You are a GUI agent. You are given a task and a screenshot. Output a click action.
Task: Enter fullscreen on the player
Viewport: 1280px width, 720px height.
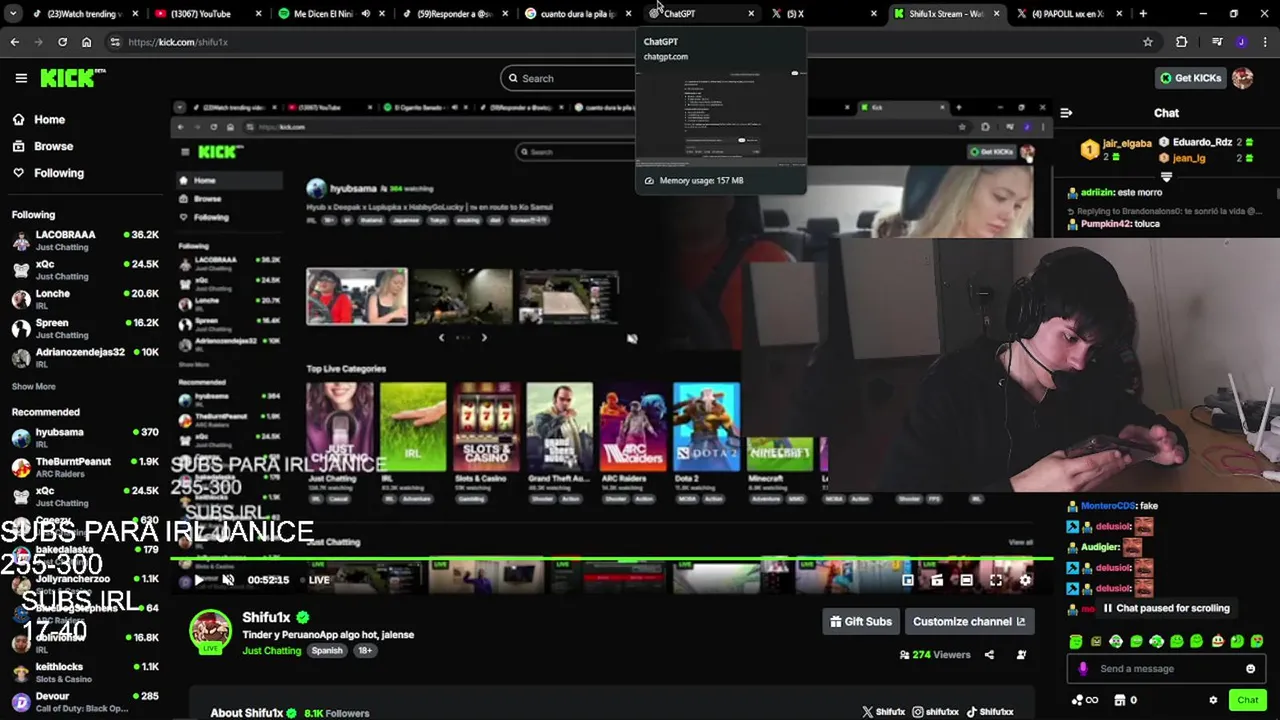(x=996, y=580)
